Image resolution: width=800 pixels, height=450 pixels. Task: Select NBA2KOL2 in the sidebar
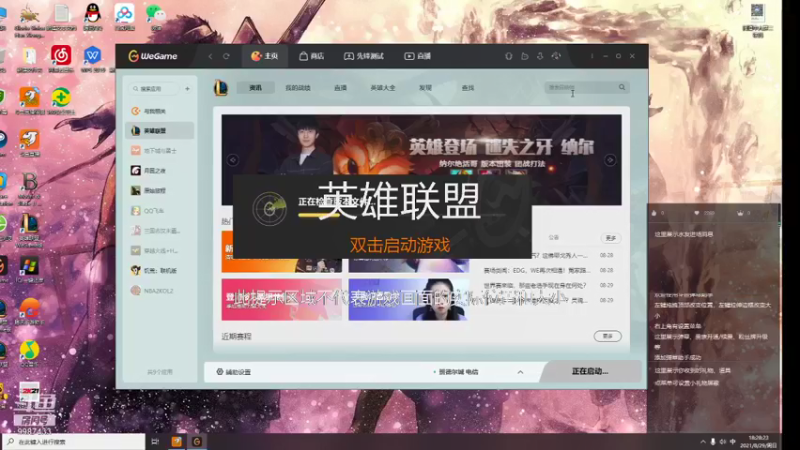(x=159, y=291)
